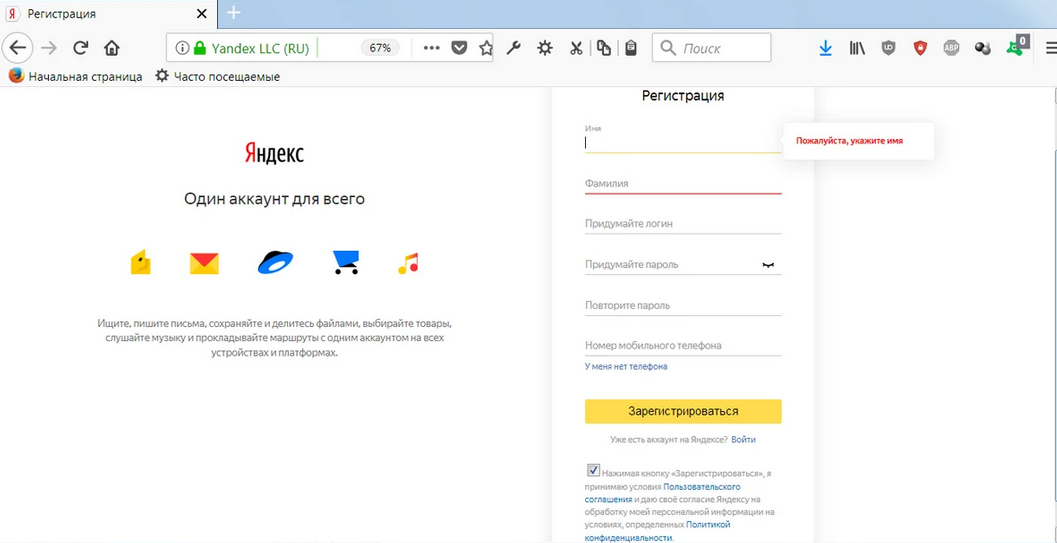This screenshot has height=543, width=1057.
Task: Close the Регистрация tab
Action: click(202, 13)
